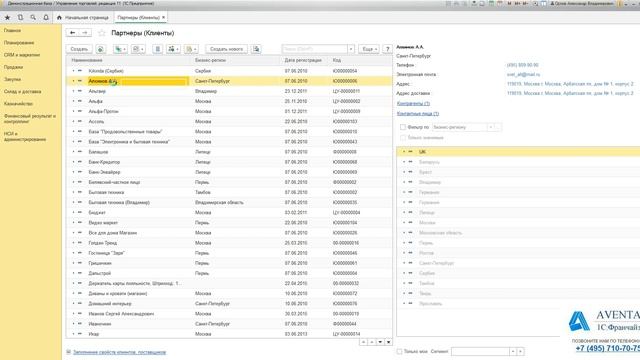The width and height of the screenshot is (640, 360).
Task: Click the search magnifier in the top panel
Action: pos(33,18)
